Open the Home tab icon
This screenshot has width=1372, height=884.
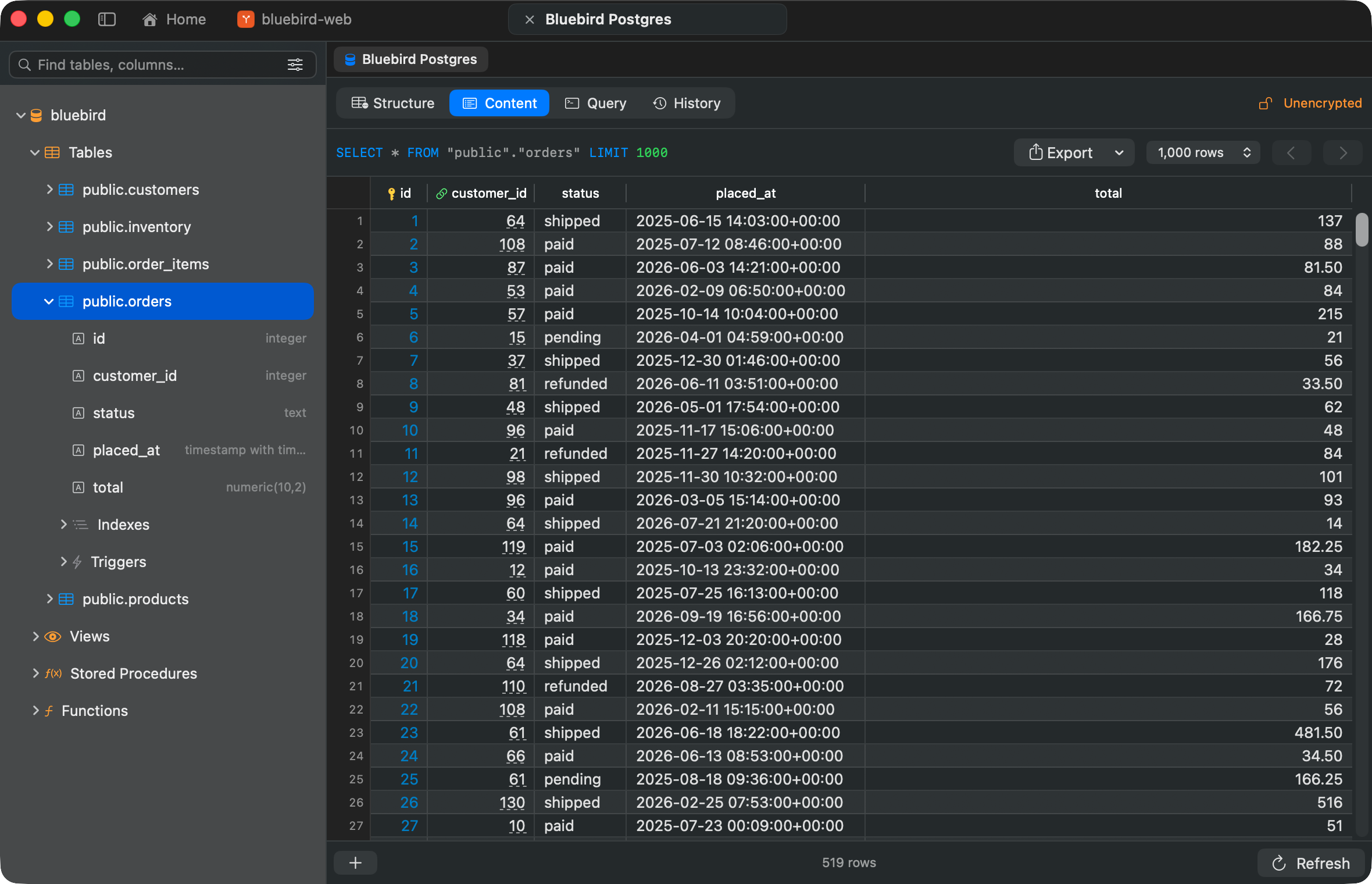click(x=150, y=19)
